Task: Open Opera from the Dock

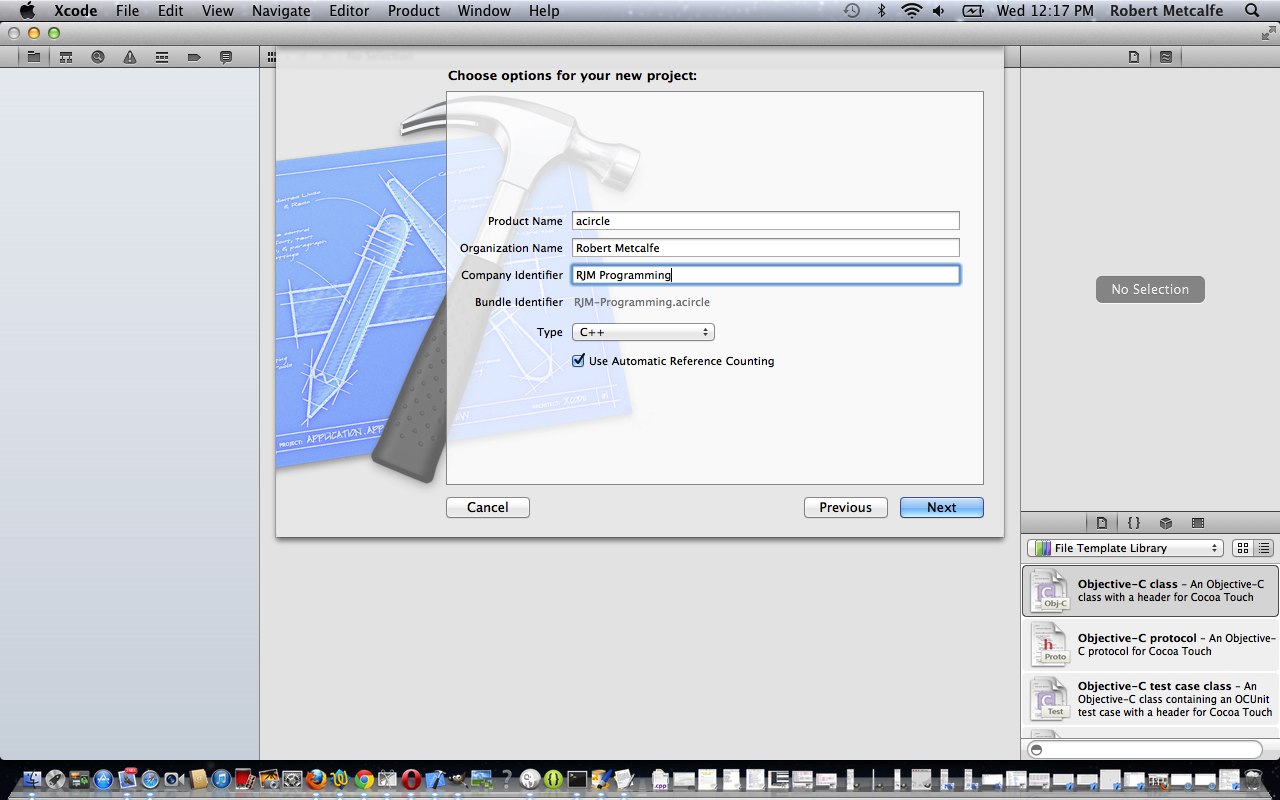Action: [x=411, y=779]
